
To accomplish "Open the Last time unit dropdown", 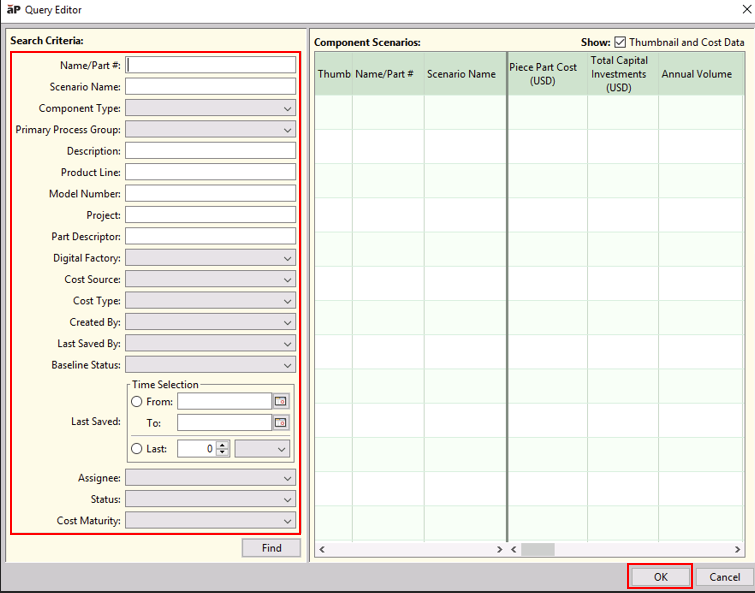I will point(262,449).
